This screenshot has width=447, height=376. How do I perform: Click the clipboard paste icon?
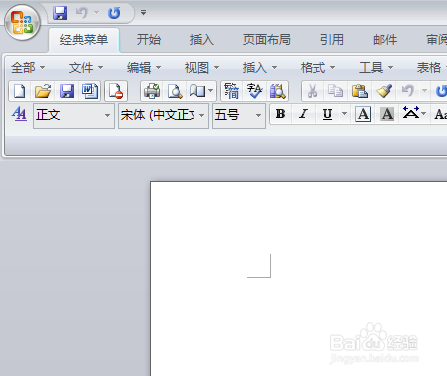point(360,91)
